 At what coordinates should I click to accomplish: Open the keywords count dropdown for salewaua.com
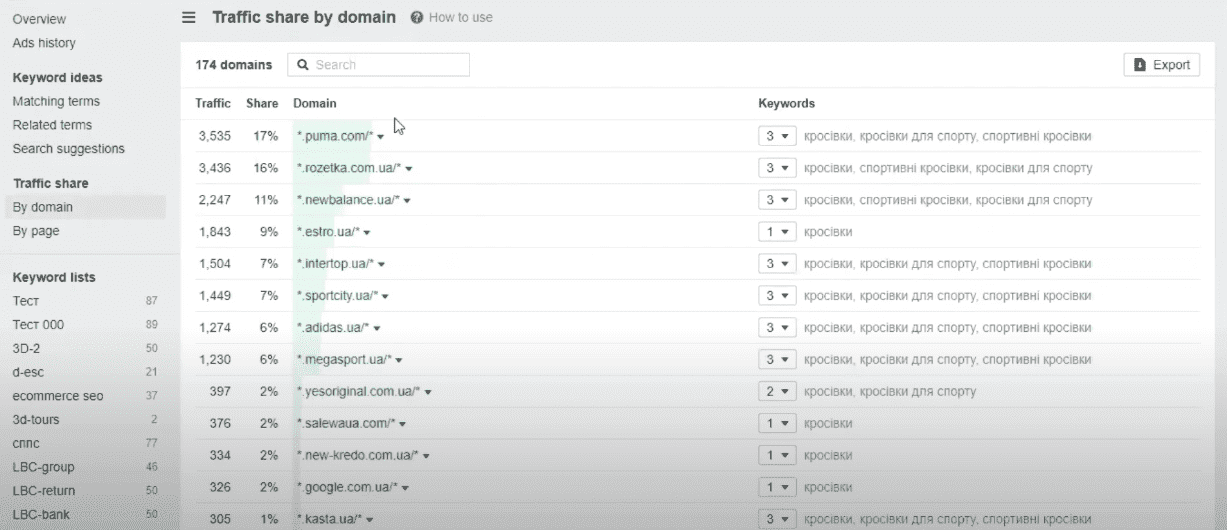777,424
